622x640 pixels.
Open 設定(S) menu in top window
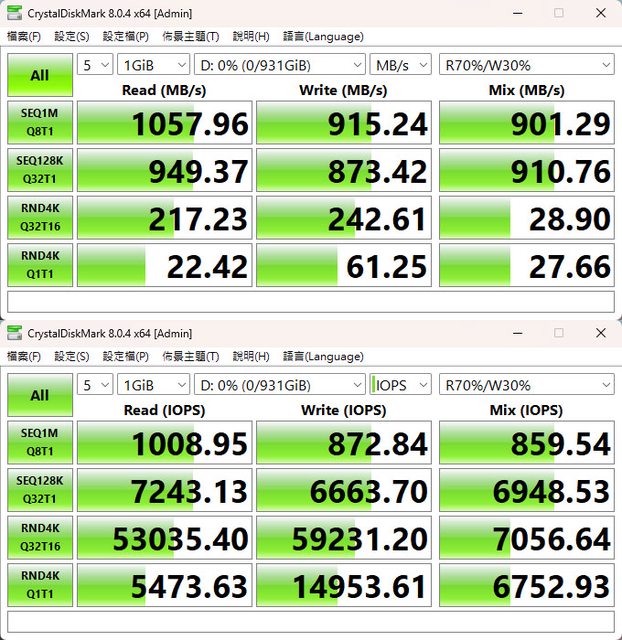(x=71, y=36)
